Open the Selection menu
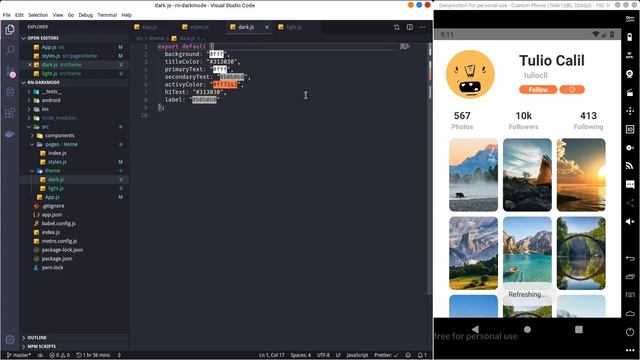640x360 pixels. click(38, 15)
